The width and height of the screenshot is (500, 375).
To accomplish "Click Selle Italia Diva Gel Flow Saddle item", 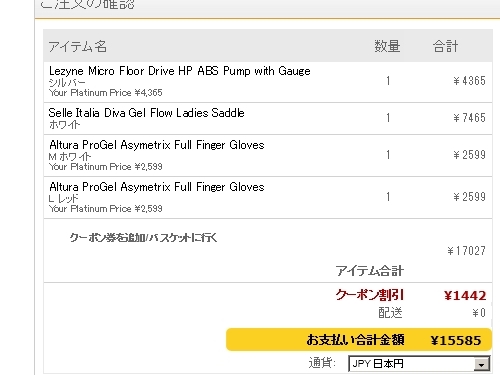I will [x=146, y=113].
